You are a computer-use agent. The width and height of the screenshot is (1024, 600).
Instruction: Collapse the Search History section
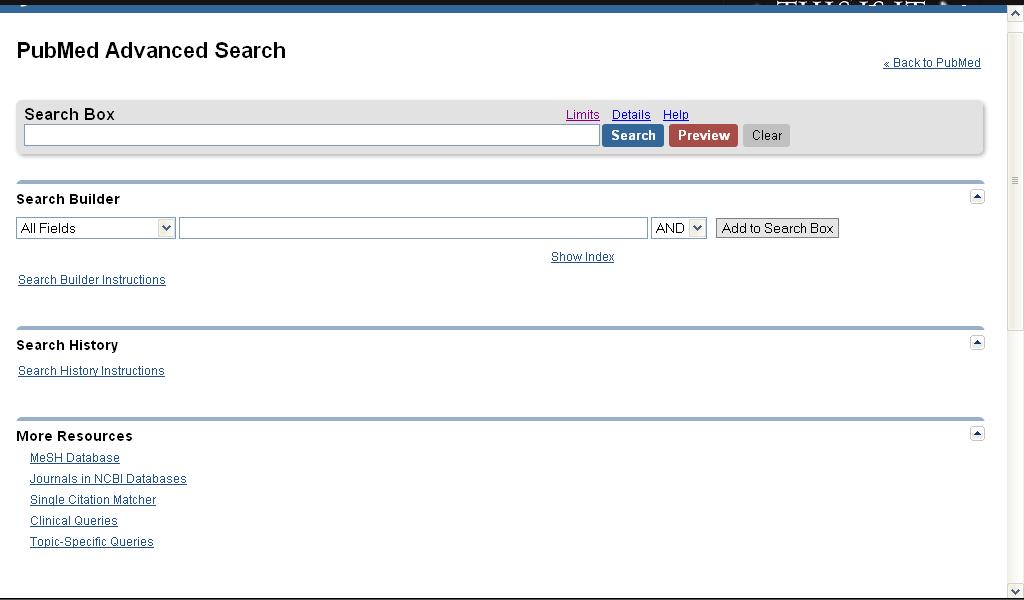(977, 343)
